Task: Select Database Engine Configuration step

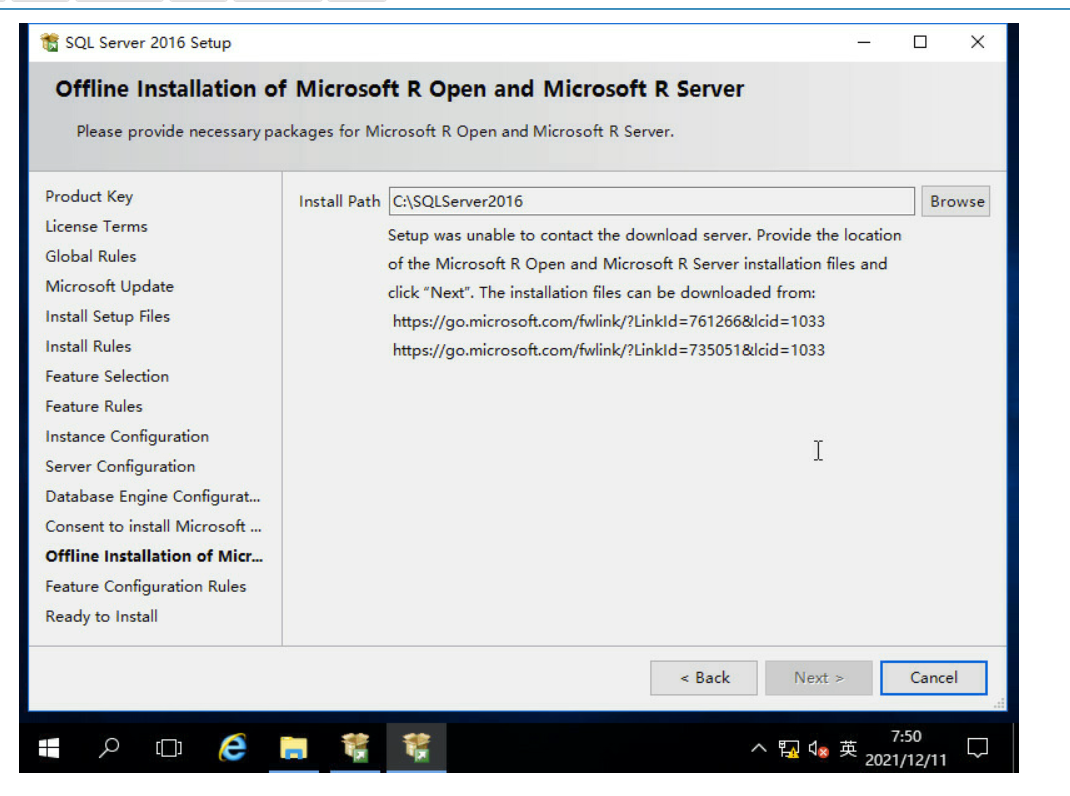Action: tap(153, 496)
